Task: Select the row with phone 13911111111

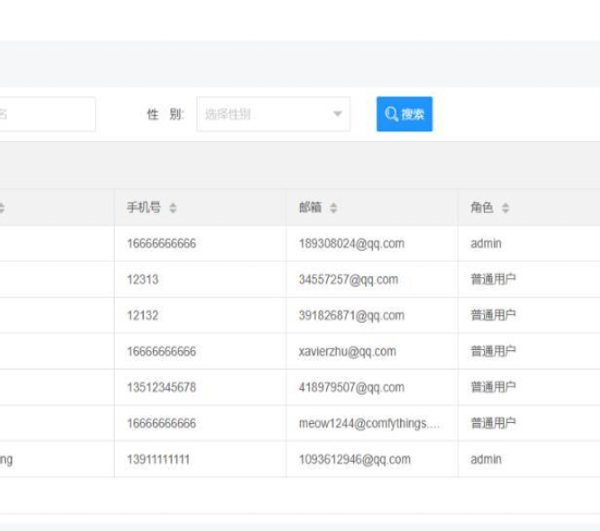Action: (x=158, y=459)
